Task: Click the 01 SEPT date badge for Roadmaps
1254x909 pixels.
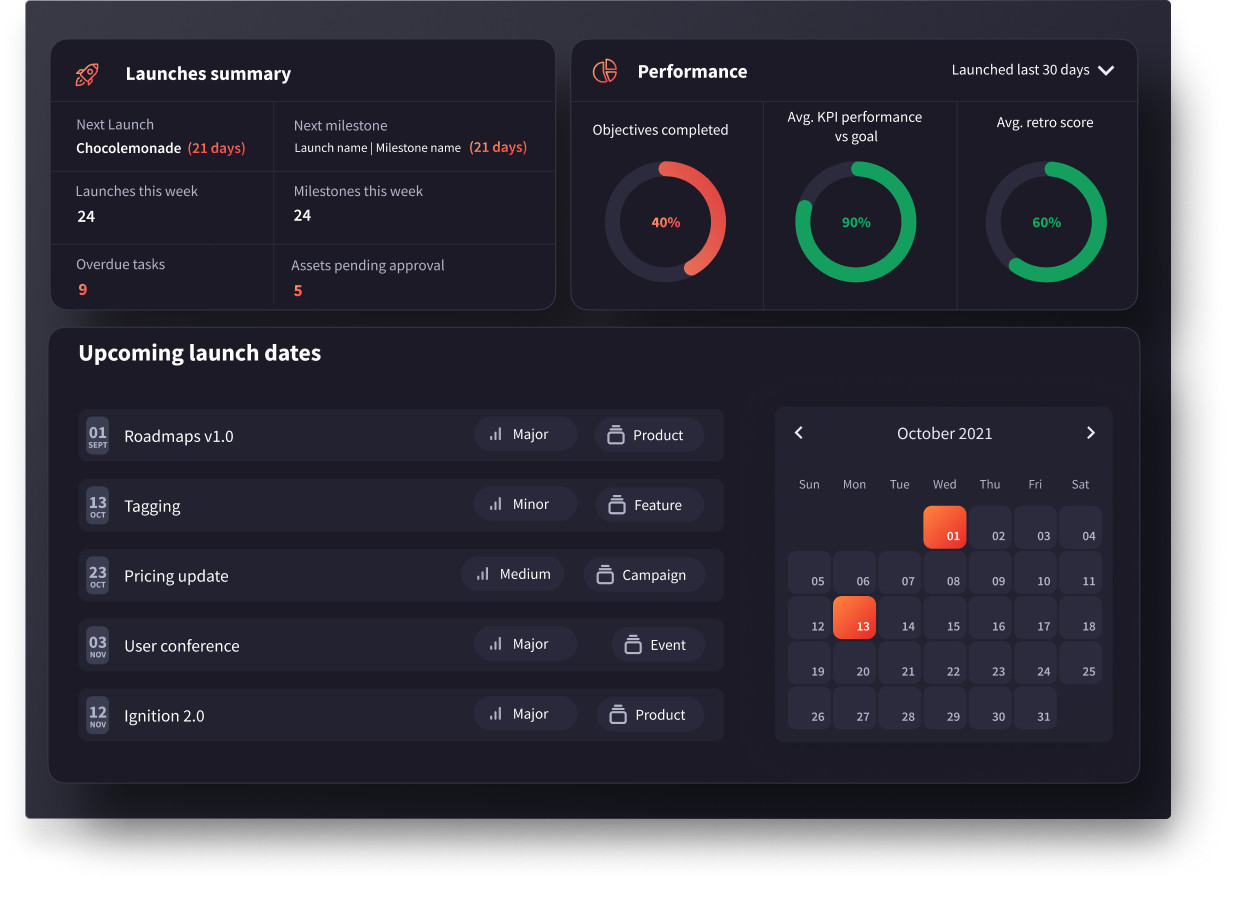Action: 97,435
